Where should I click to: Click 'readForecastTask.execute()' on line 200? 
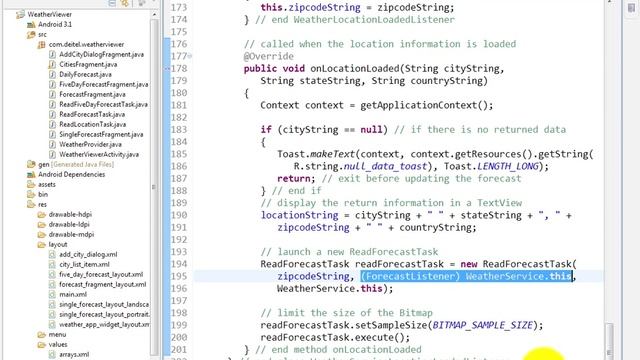[x=332, y=338]
